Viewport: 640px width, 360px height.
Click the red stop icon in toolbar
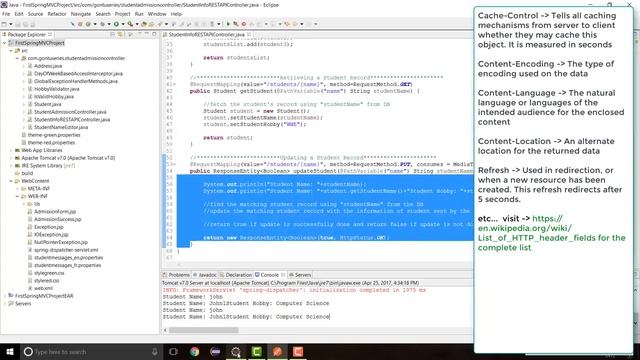coord(244,24)
